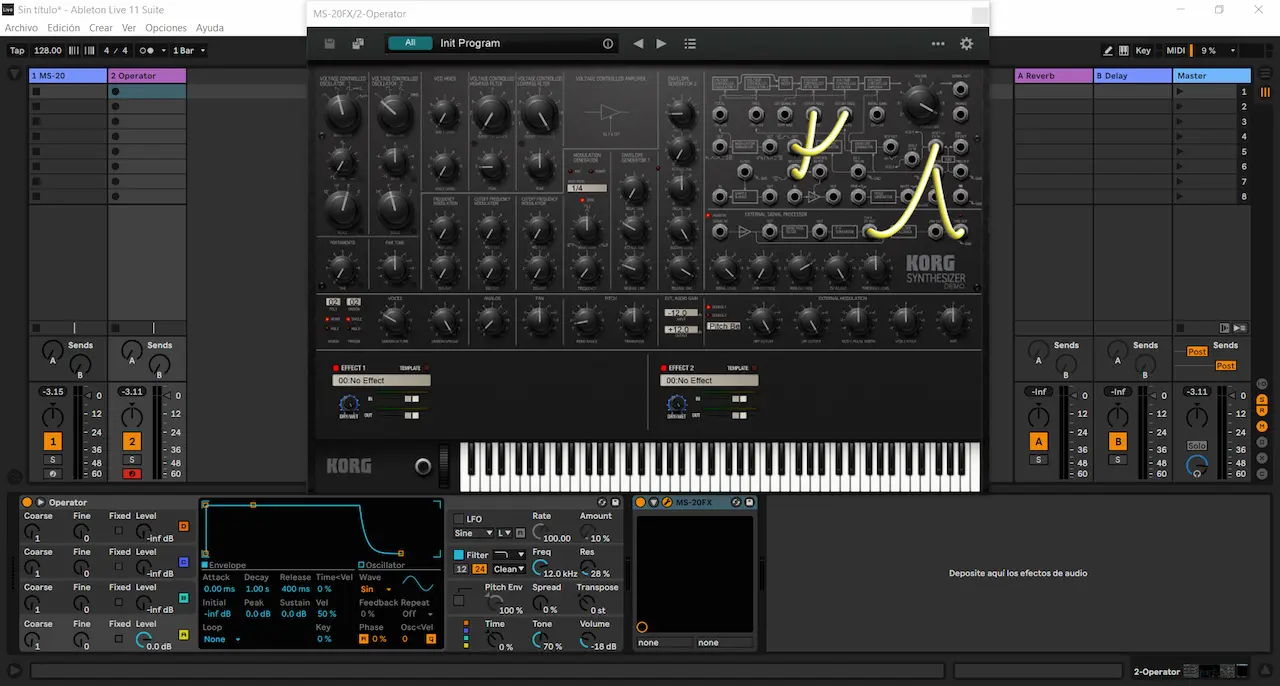Enable draw mode pencil in Ableton
The image size is (1280, 686).
pyautogui.click(x=1108, y=50)
